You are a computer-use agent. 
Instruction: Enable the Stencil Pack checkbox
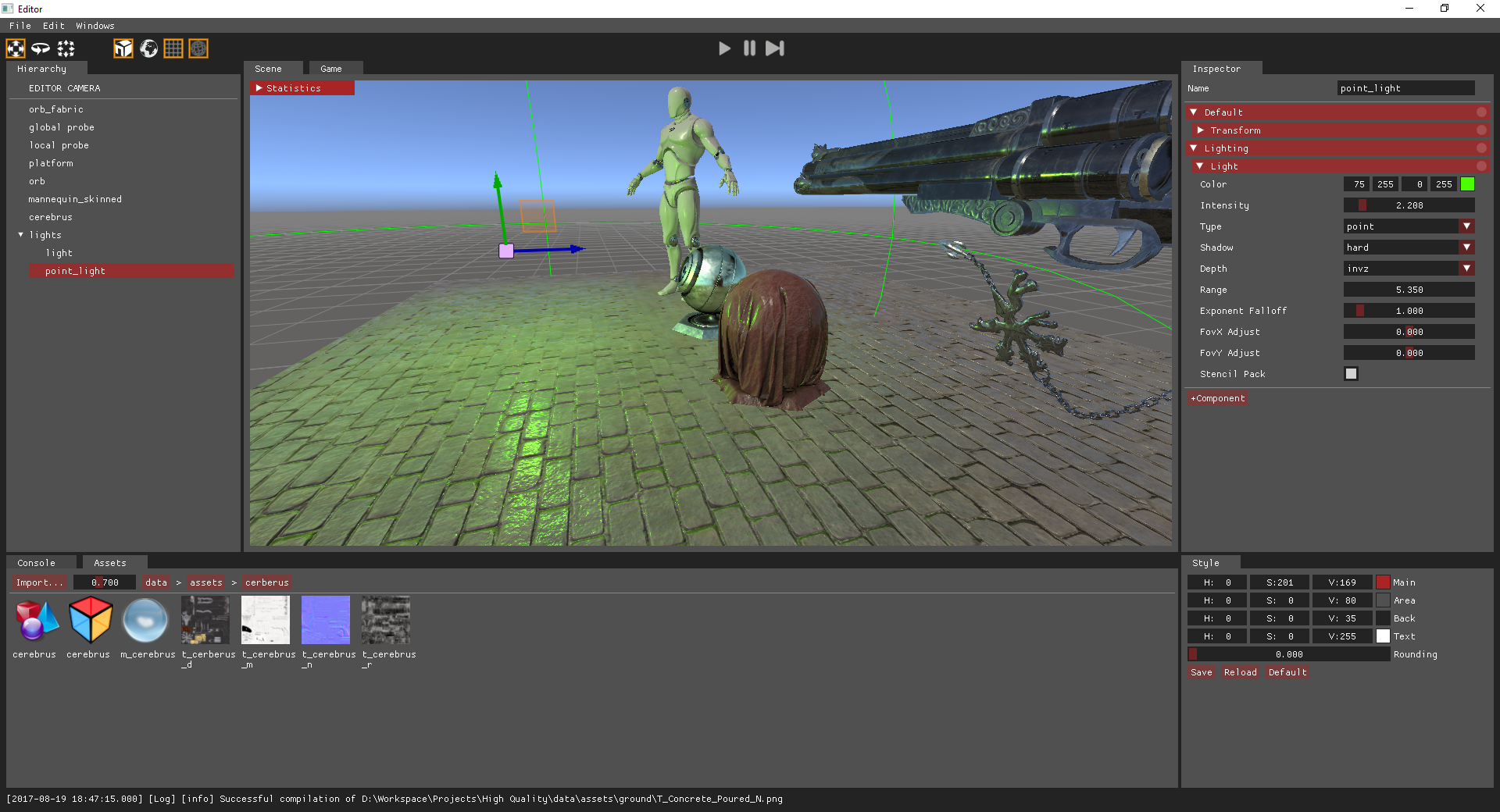tap(1351, 374)
